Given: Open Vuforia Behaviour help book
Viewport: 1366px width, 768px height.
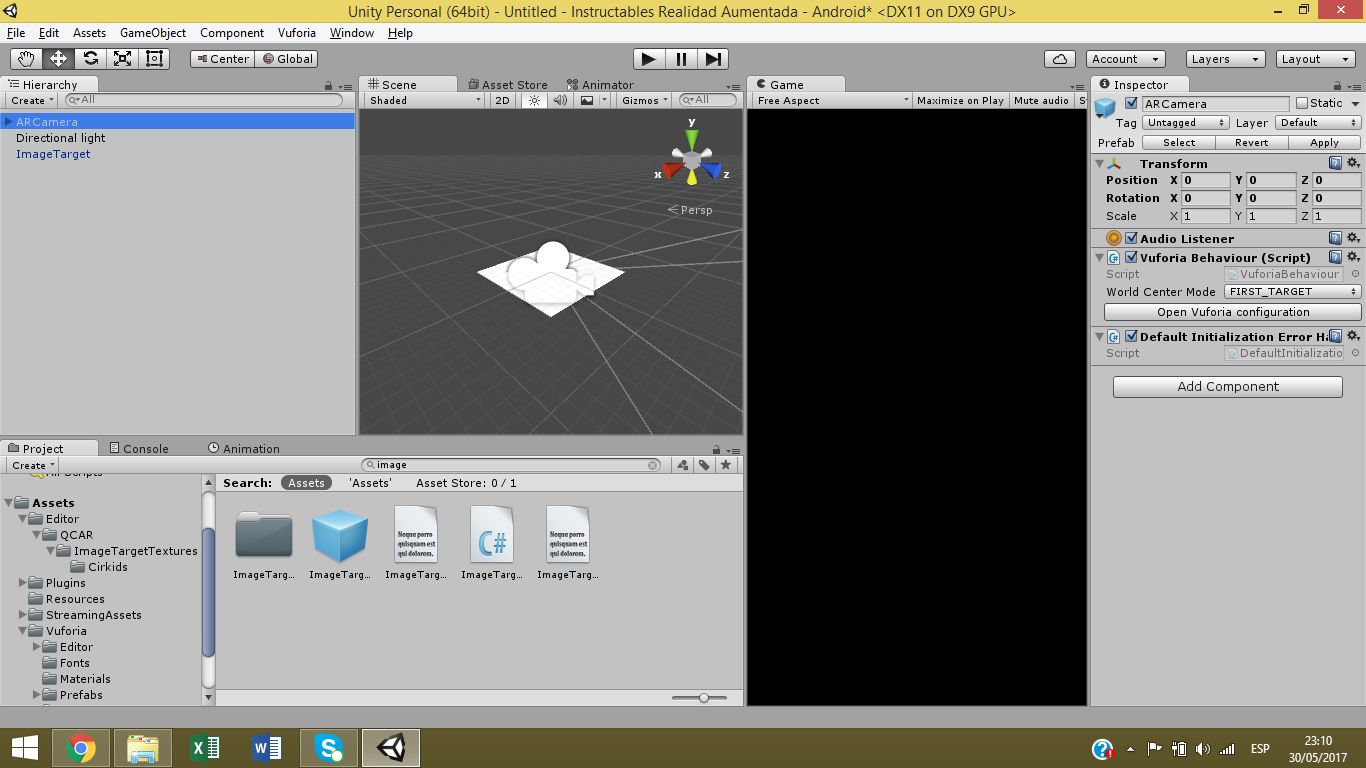Looking at the screenshot, I should coord(1335,257).
